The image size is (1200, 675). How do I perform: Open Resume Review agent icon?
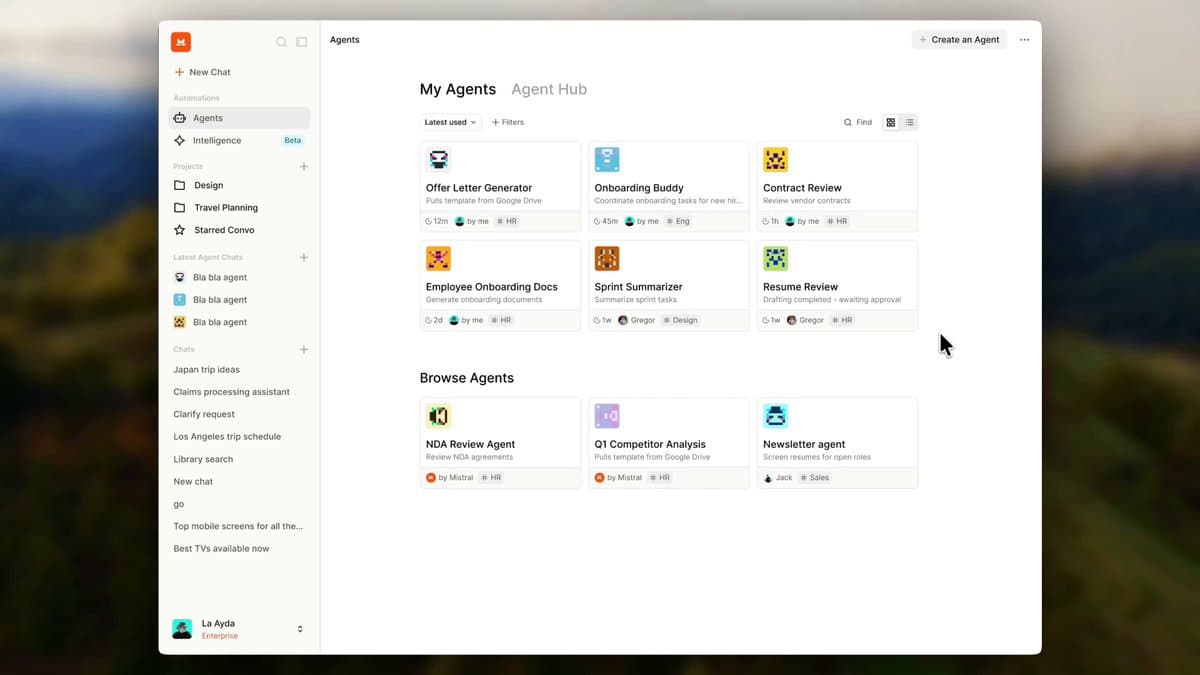775,258
